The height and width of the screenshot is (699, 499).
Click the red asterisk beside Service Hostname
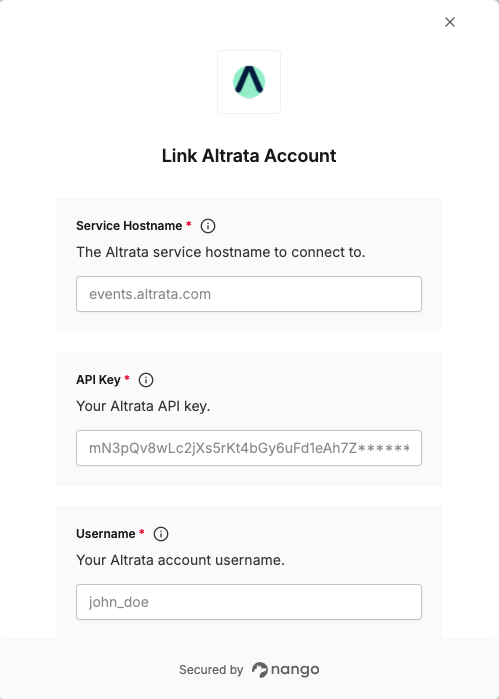coord(189,223)
